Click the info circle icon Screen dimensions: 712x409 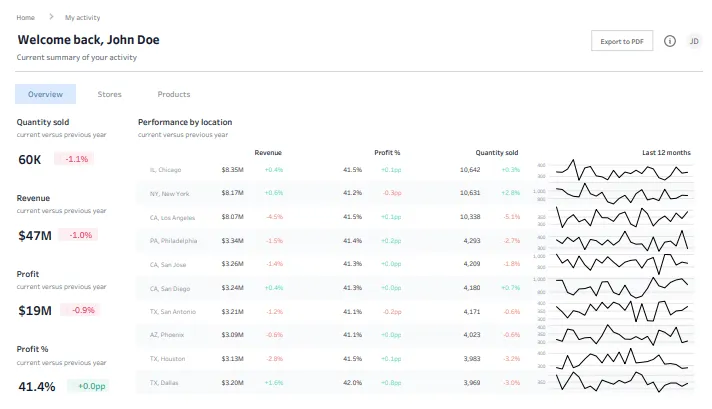click(x=670, y=41)
